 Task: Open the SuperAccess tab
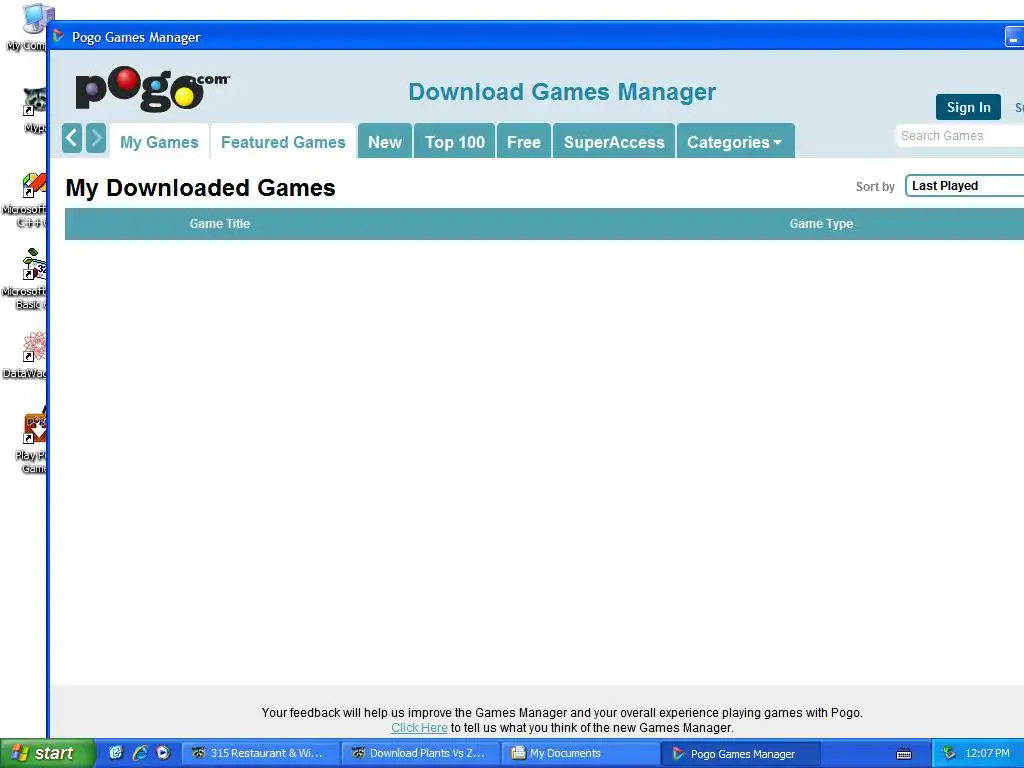[614, 142]
